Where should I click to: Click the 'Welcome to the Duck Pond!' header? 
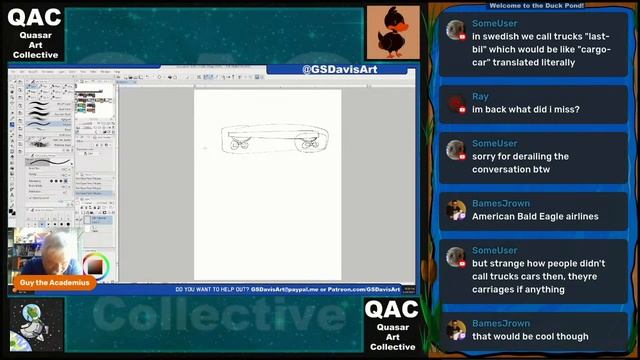coord(536,6)
